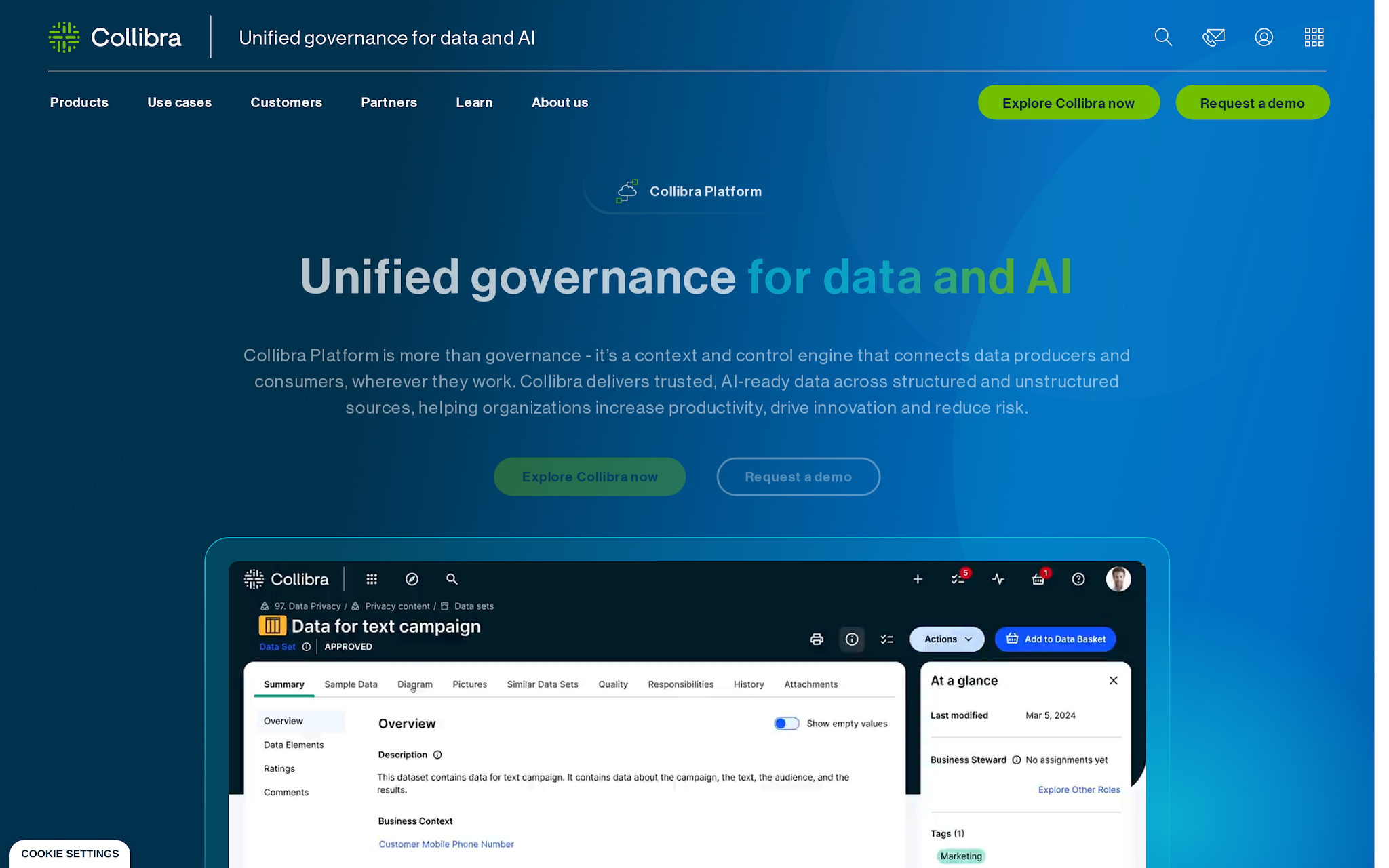The height and width of the screenshot is (868, 1389).
Task: Switch to the History tab
Action: tap(749, 684)
